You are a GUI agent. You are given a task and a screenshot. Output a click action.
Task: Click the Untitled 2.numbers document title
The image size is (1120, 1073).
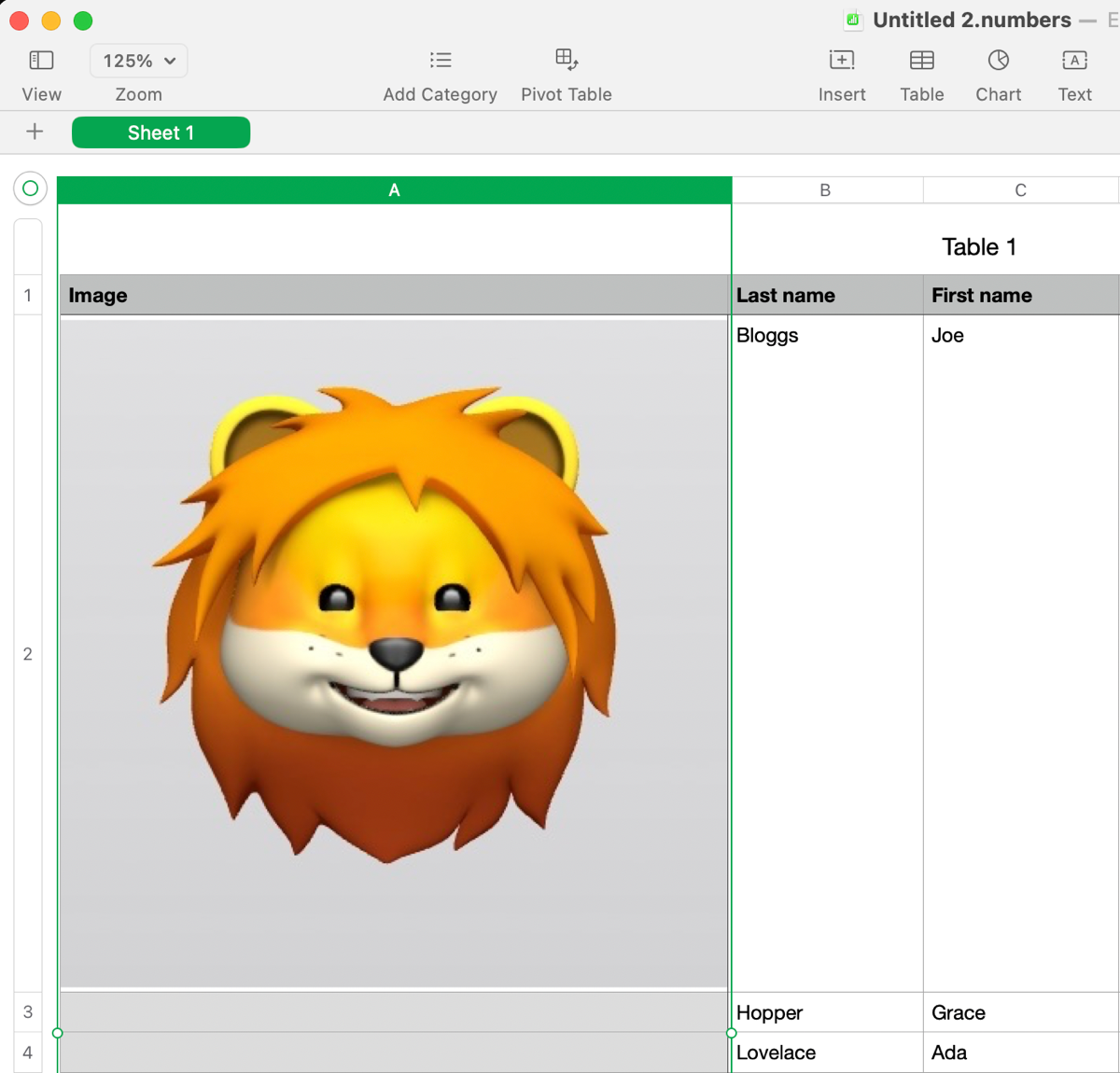(x=971, y=20)
